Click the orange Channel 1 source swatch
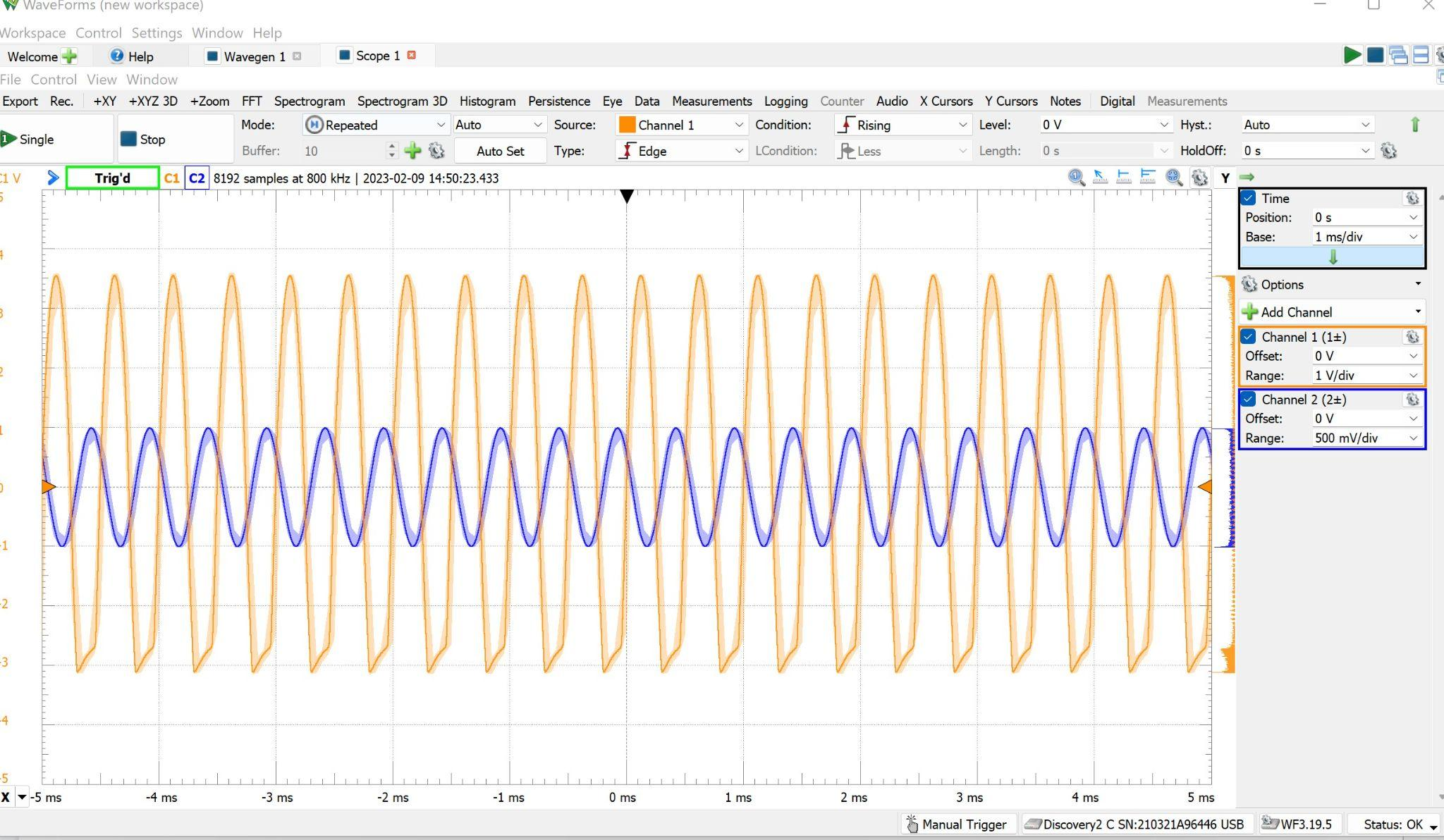Screen dimensions: 1444x840 coord(627,125)
